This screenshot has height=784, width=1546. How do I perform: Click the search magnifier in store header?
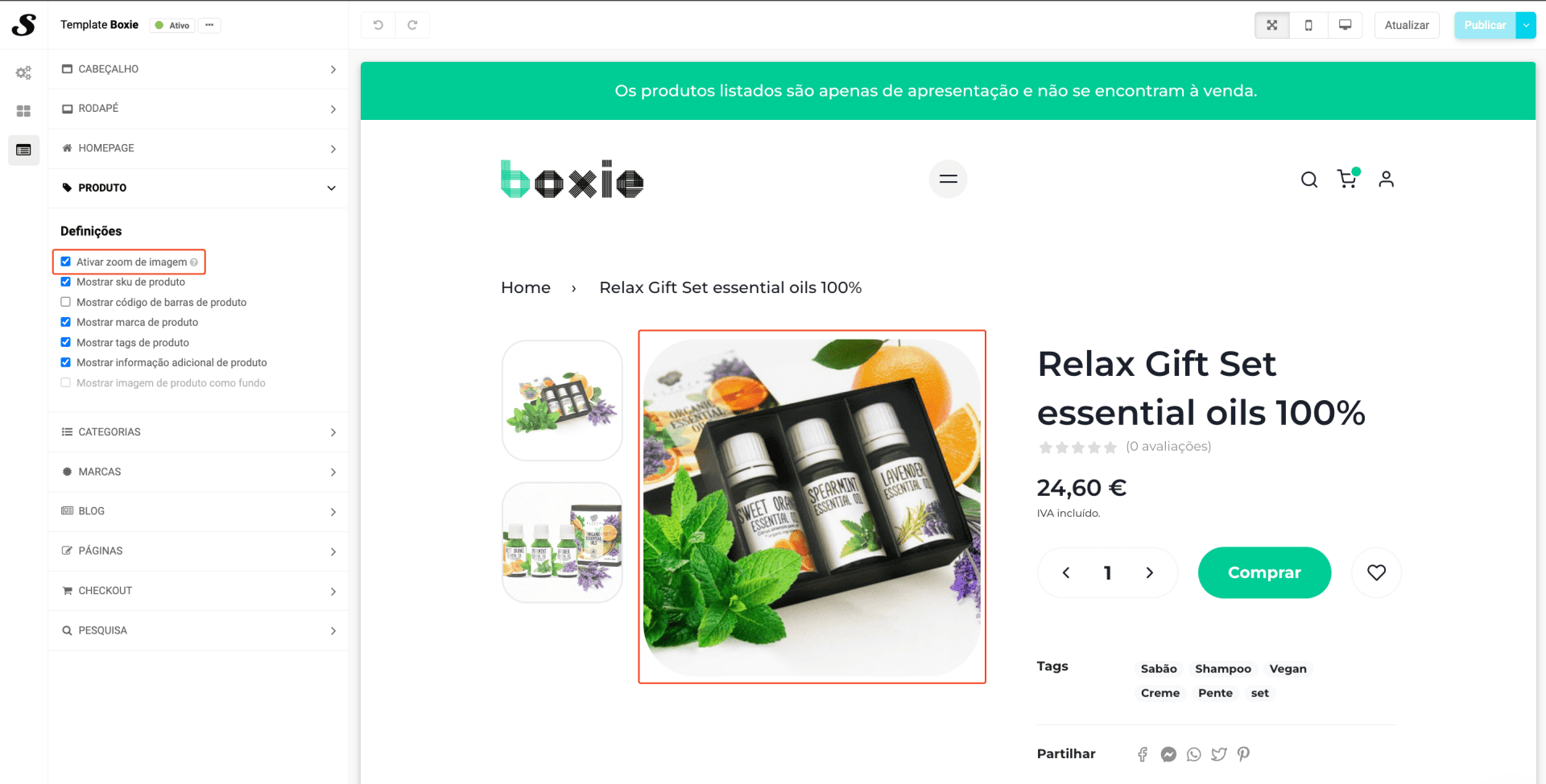[1309, 179]
